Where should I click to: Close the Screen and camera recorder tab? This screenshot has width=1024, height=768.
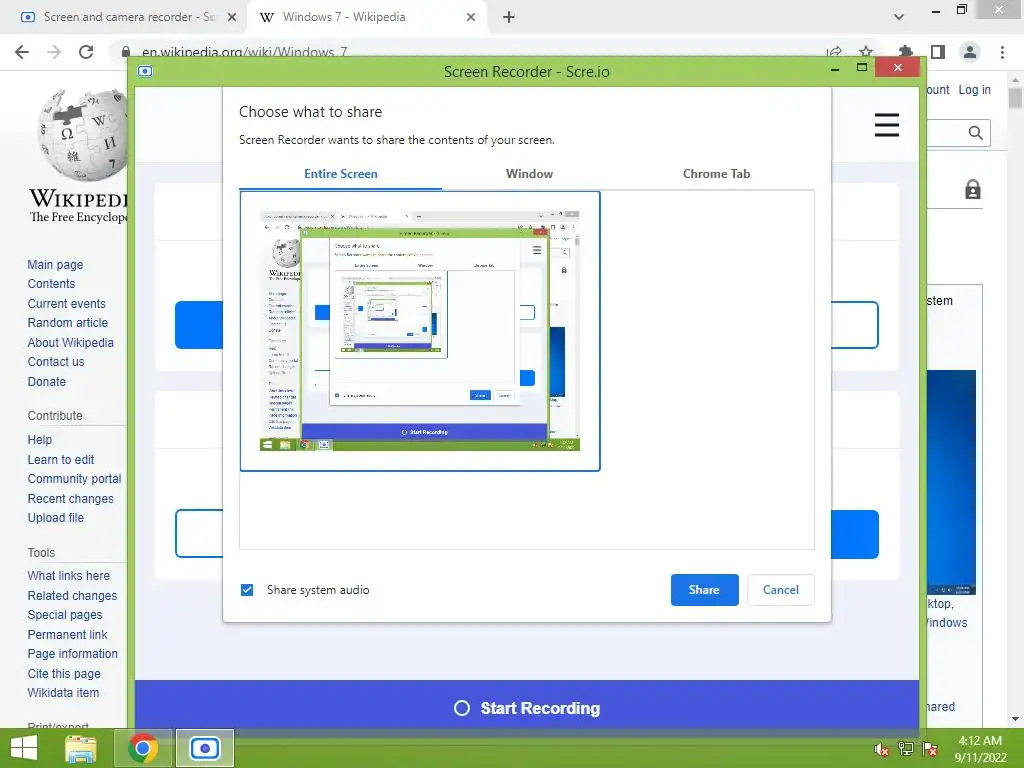pyautogui.click(x=232, y=17)
